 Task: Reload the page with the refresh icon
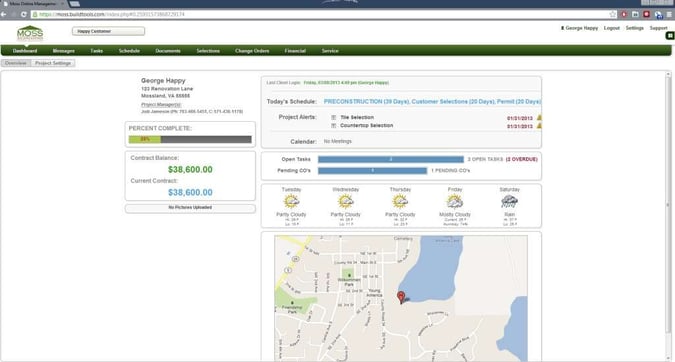click(24, 14)
